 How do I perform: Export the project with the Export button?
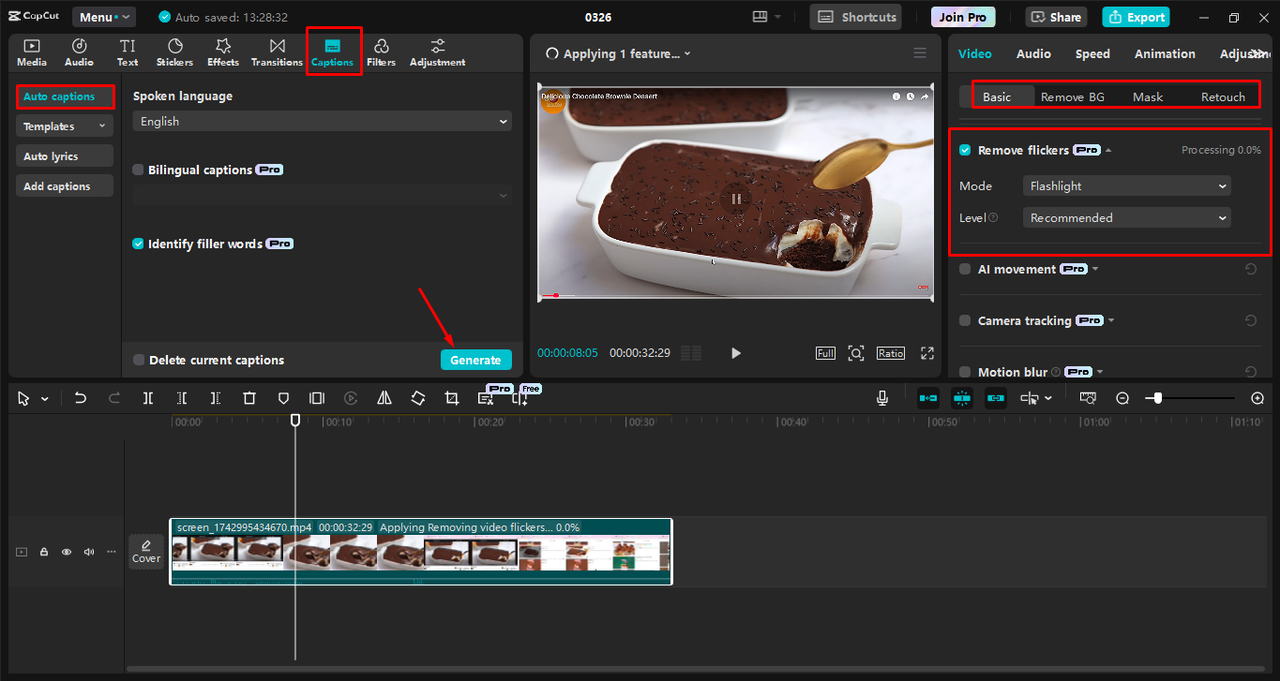pyautogui.click(x=1135, y=16)
